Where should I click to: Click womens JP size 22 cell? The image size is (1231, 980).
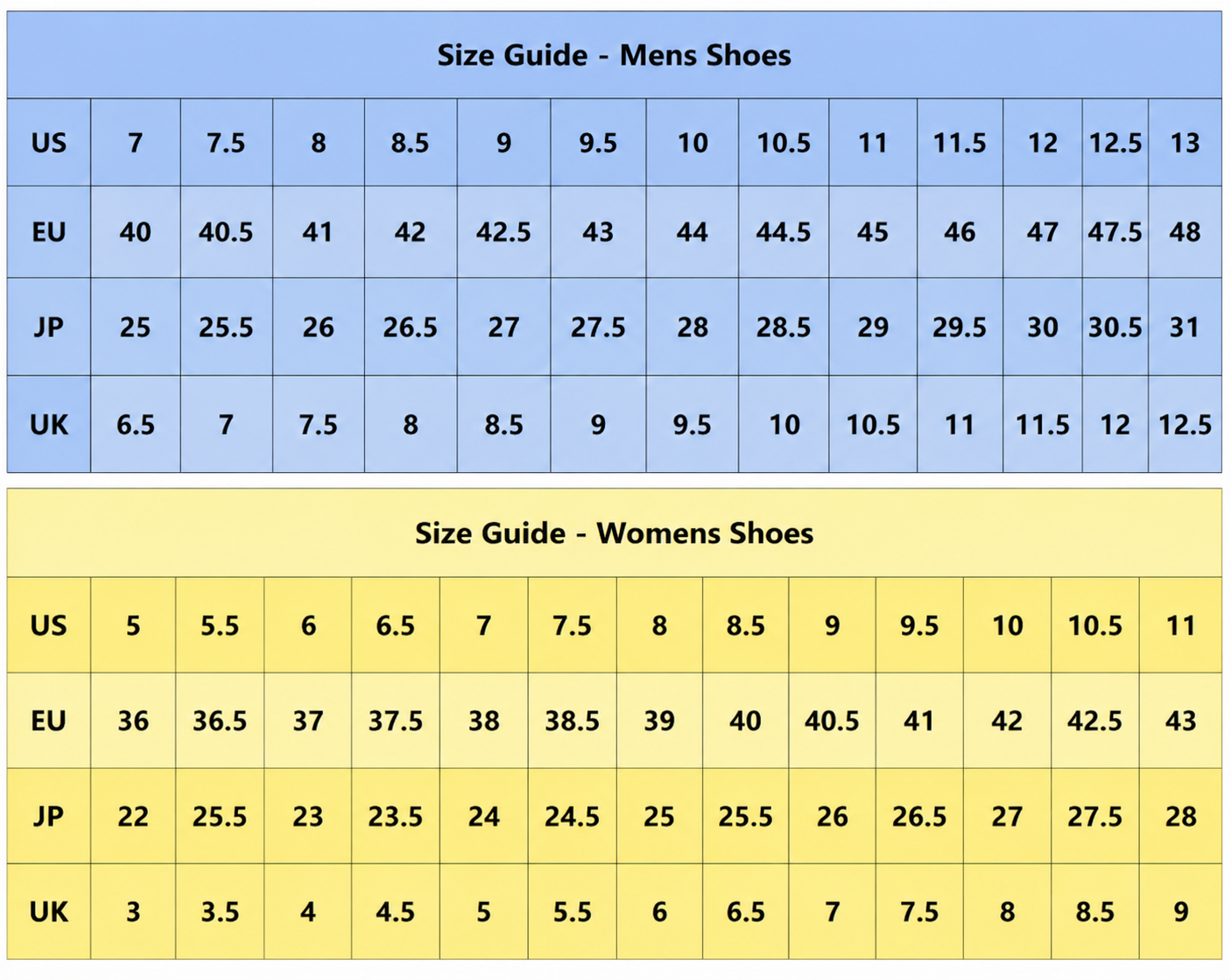(x=133, y=816)
